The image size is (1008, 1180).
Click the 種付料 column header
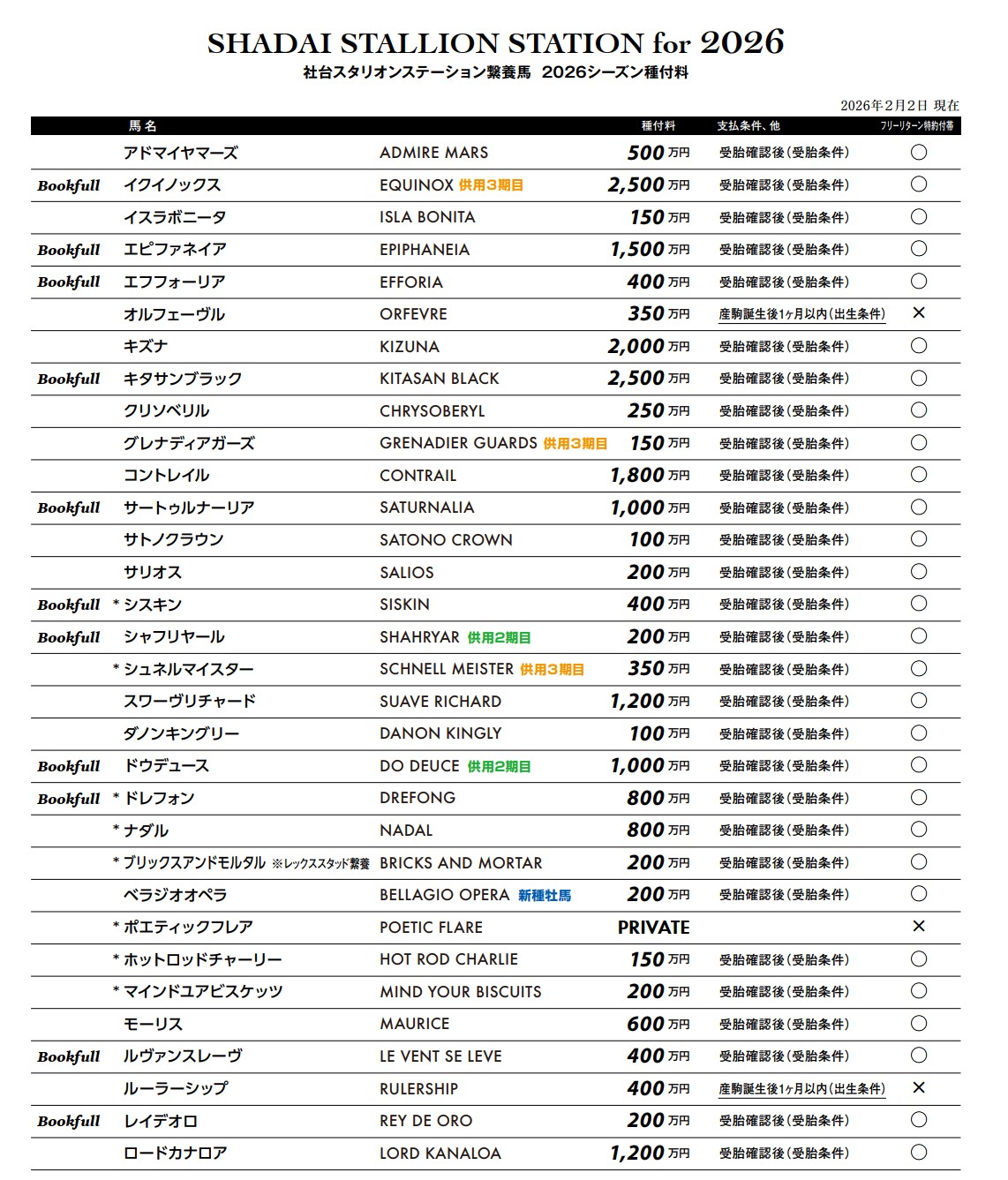coord(658,126)
